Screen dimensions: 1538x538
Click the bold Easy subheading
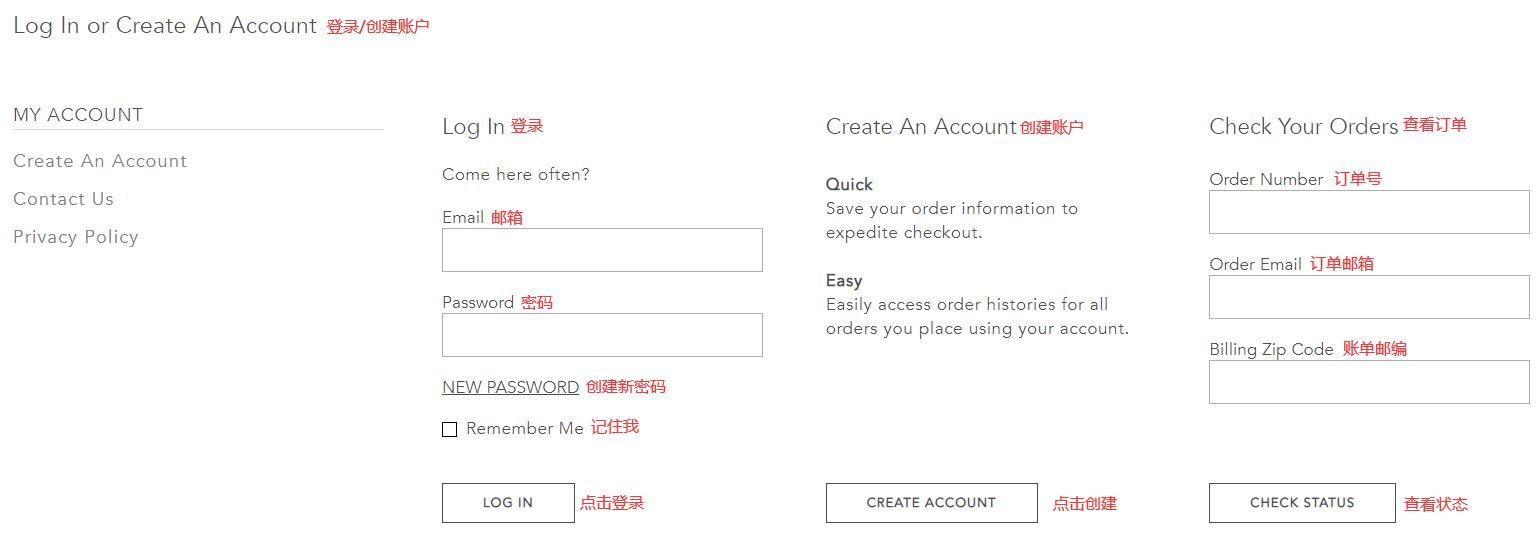(x=844, y=281)
